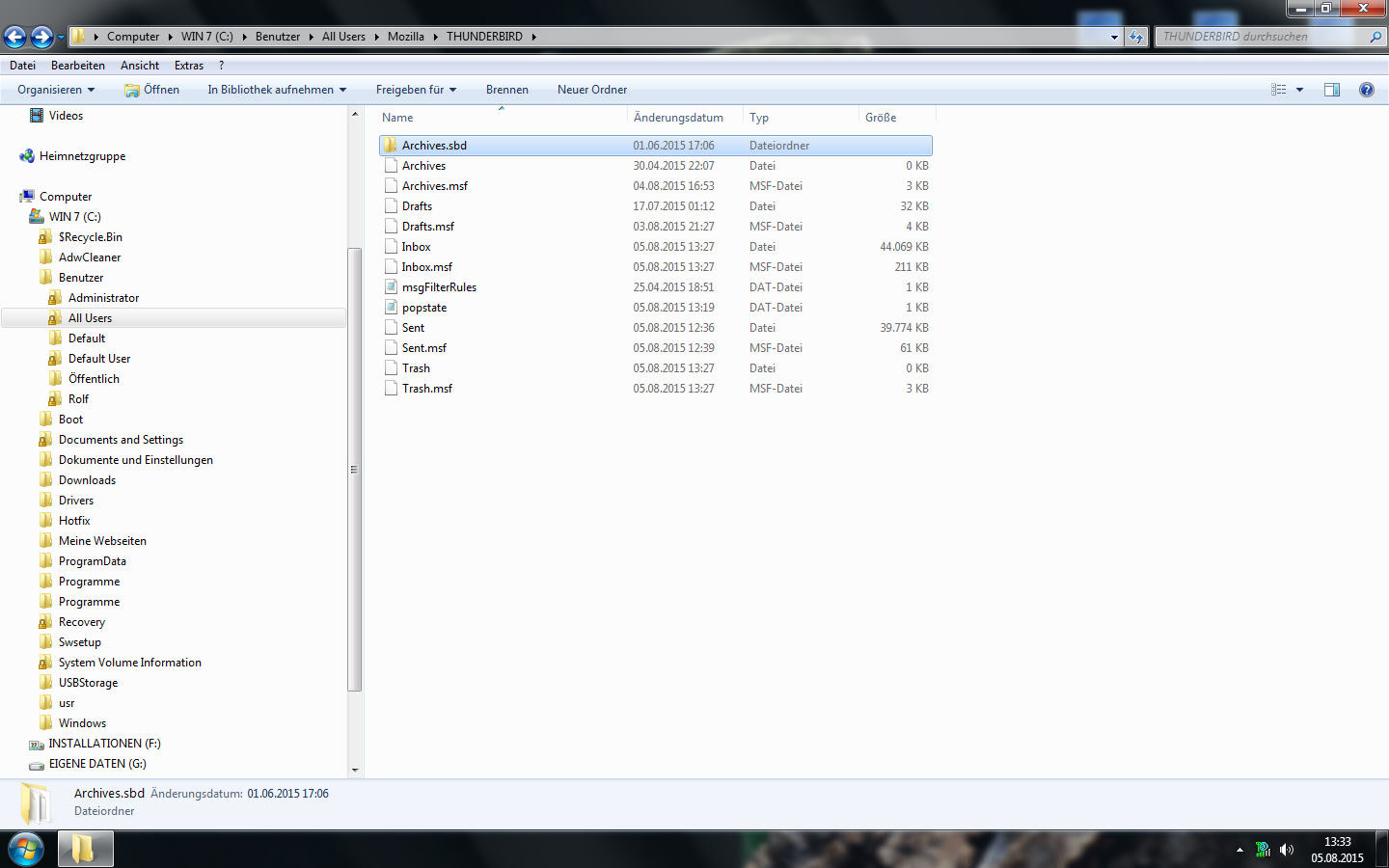Select the Administrator tree folder

point(103,298)
